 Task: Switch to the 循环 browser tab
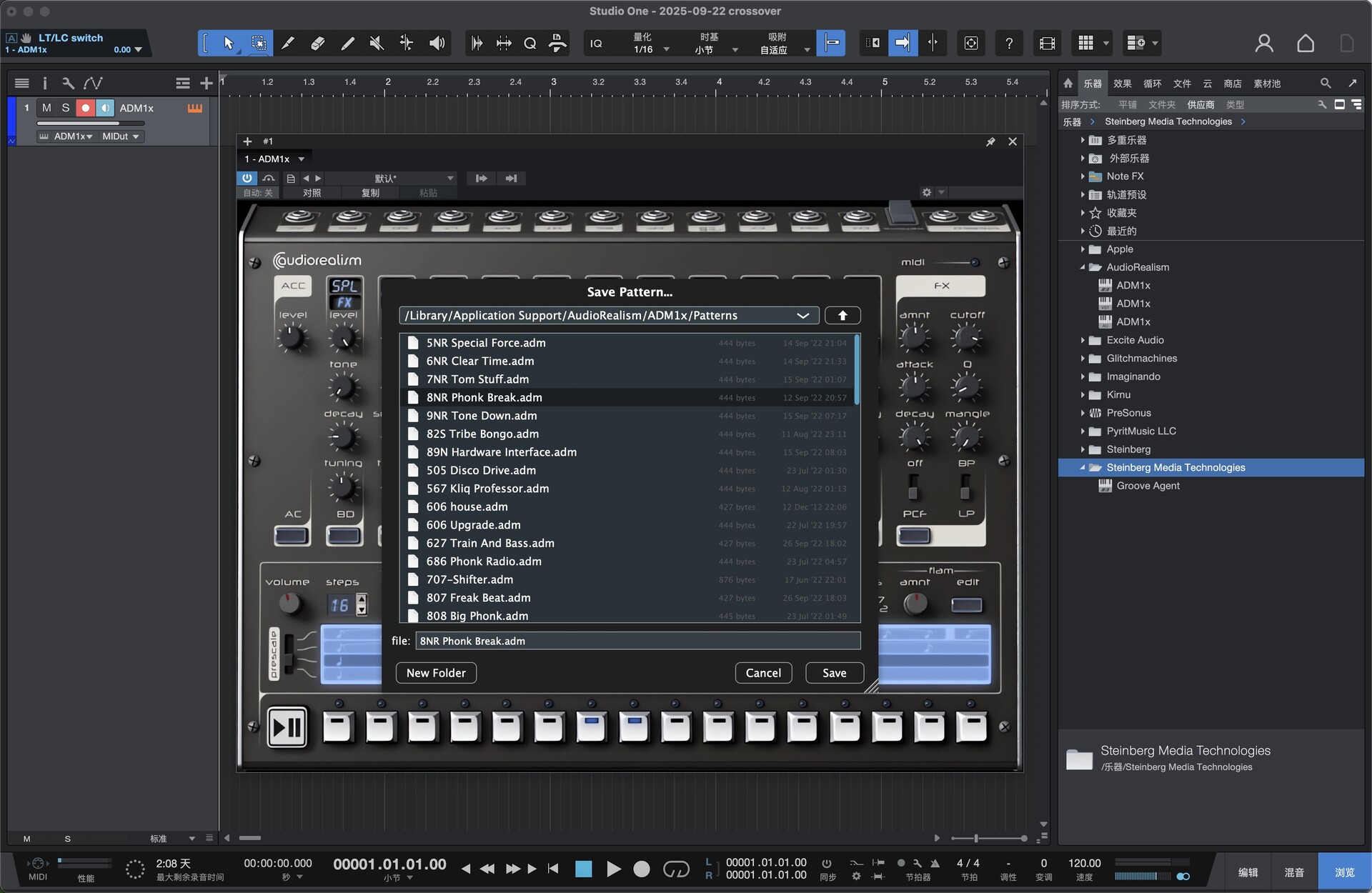[1152, 84]
